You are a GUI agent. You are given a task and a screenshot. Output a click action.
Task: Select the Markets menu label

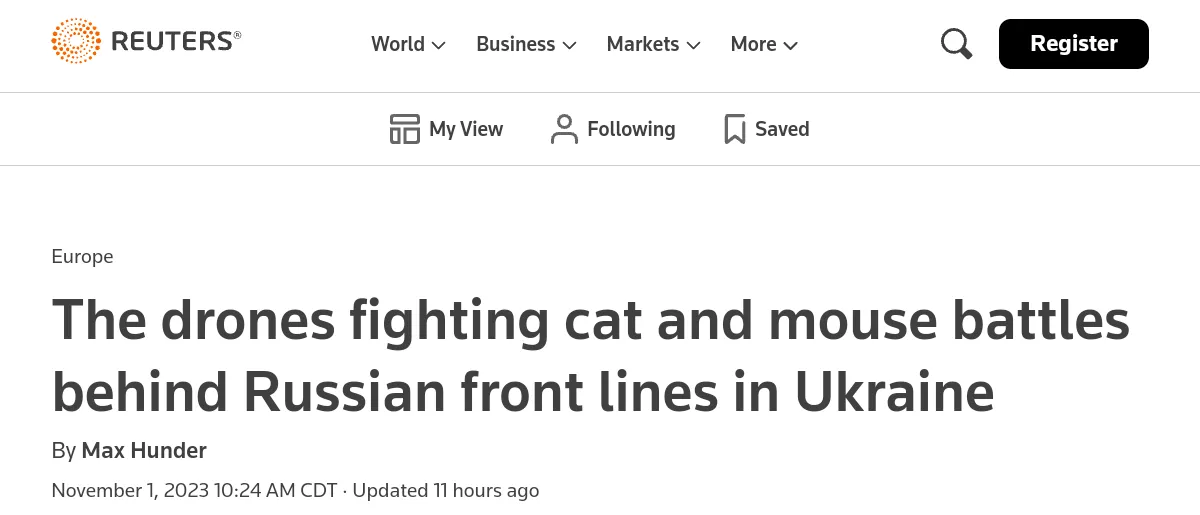(x=642, y=44)
